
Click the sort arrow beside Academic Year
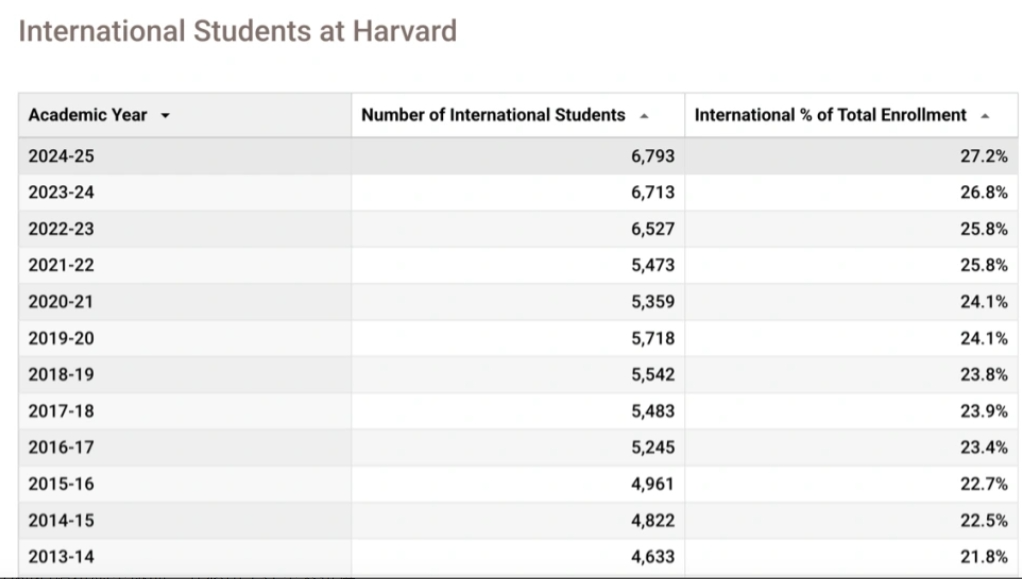coord(165,116)
